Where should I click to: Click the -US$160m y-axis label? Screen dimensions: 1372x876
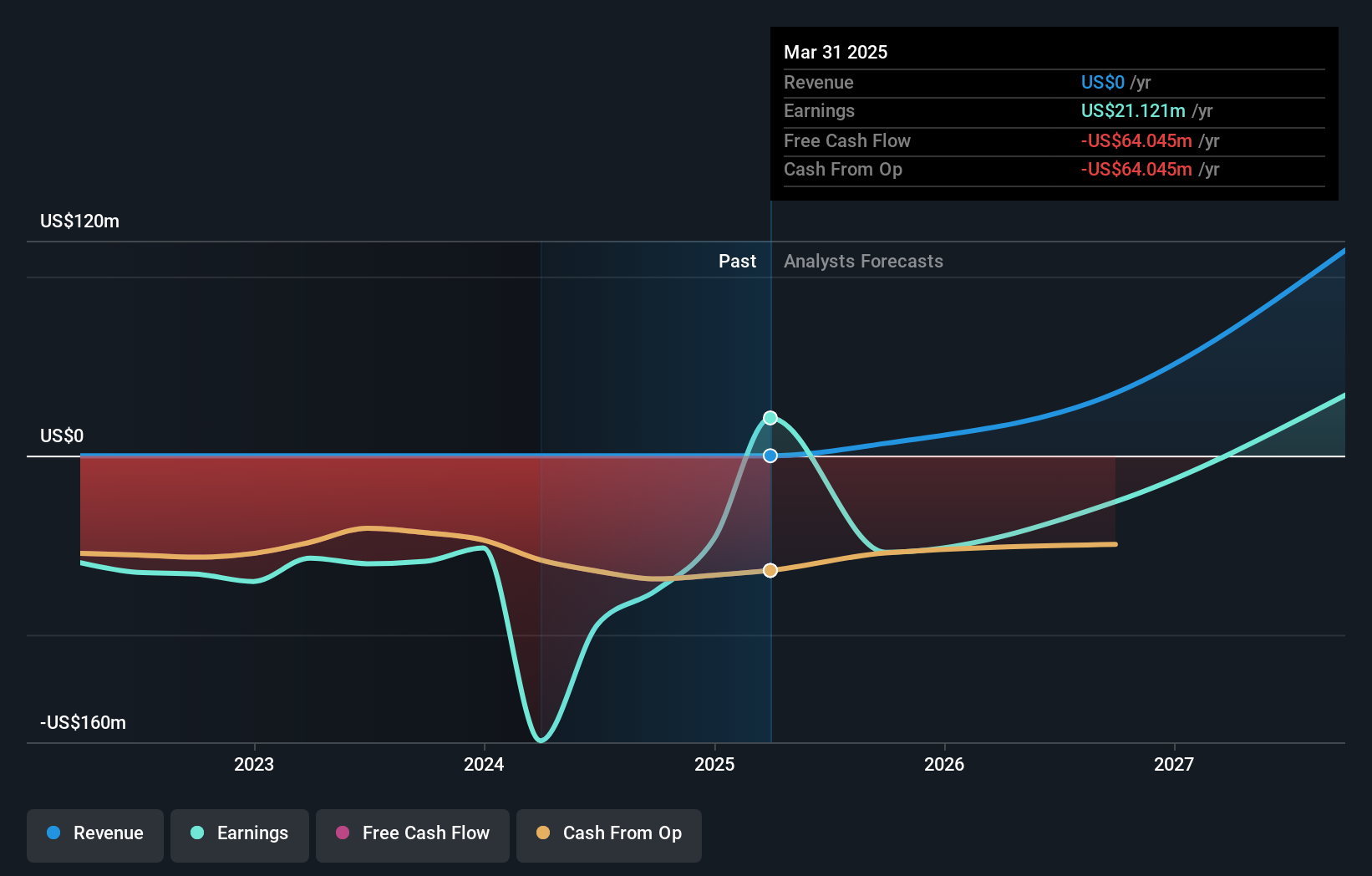pyautogui.click(x=83, y=723)
